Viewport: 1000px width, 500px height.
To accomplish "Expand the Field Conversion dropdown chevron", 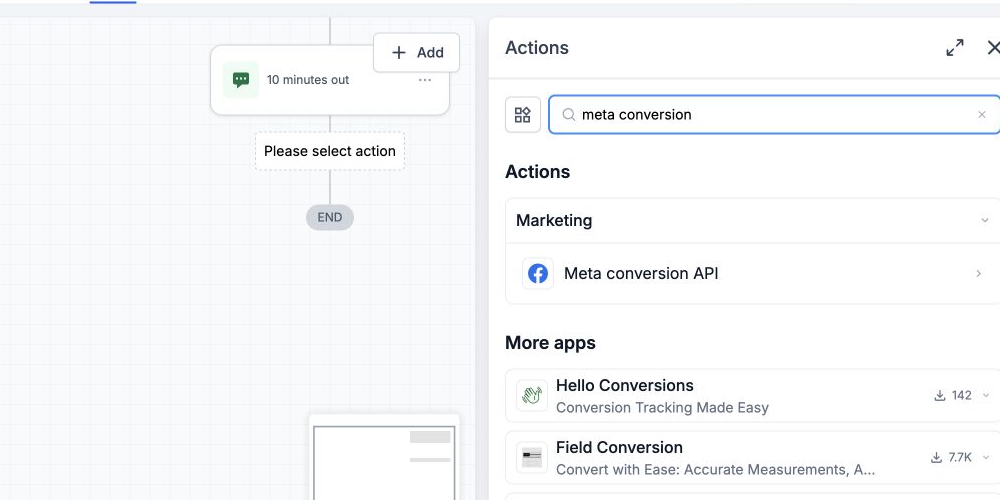I will click(986, 457).
